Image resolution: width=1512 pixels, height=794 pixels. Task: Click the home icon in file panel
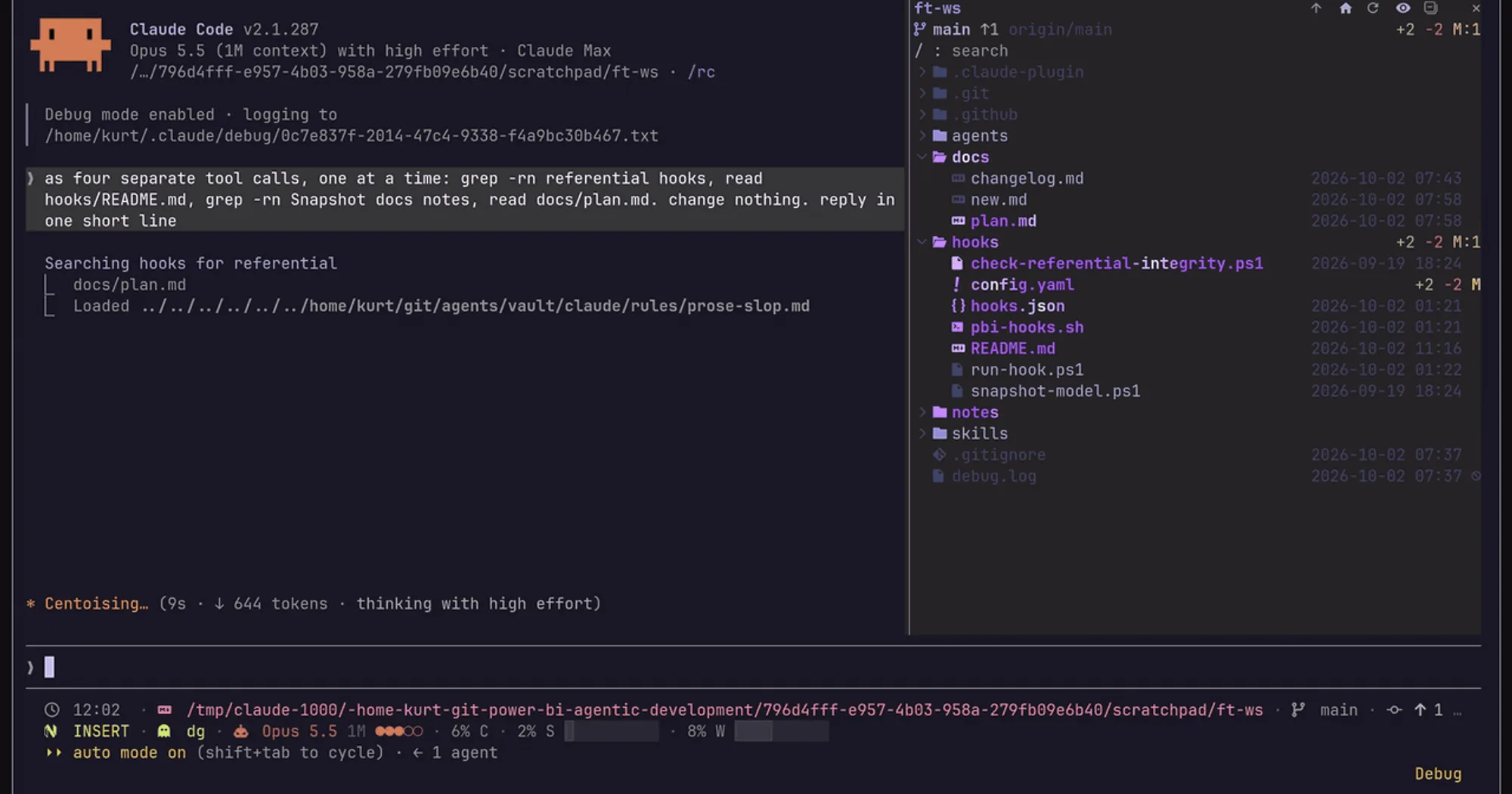click(x=1345, y=8)
